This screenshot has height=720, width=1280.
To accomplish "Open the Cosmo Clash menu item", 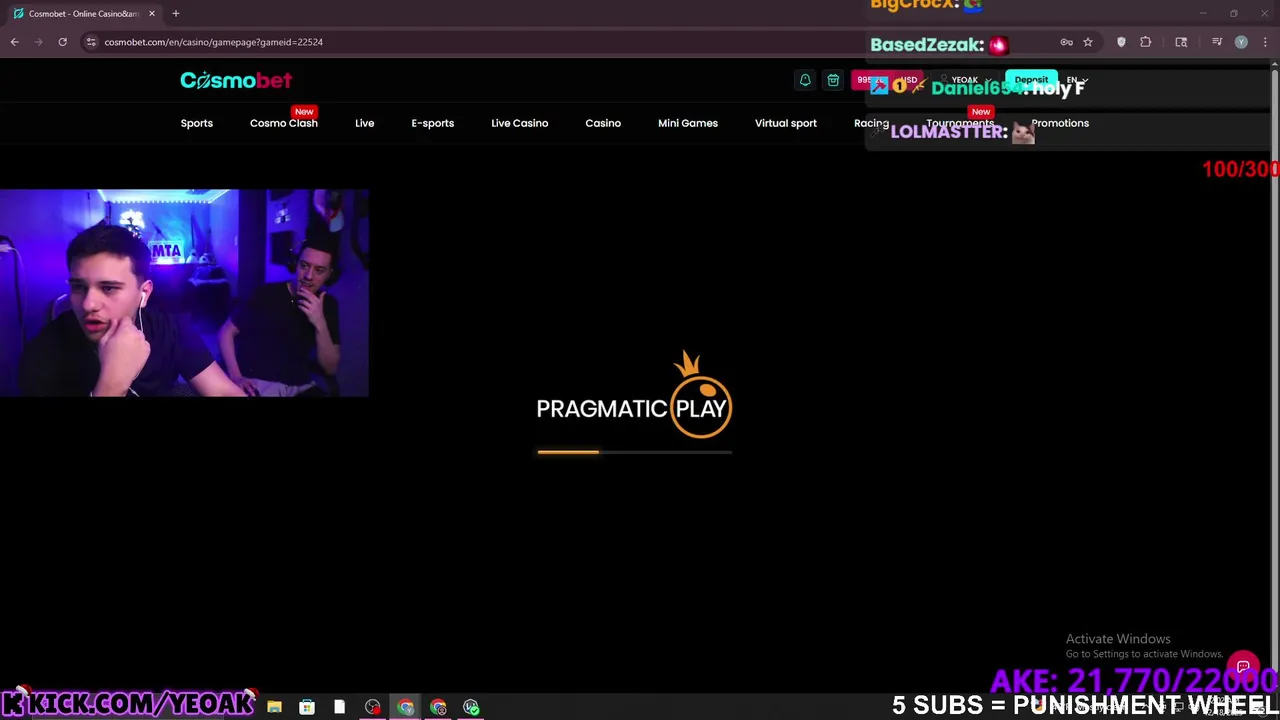I will (284, 123).
